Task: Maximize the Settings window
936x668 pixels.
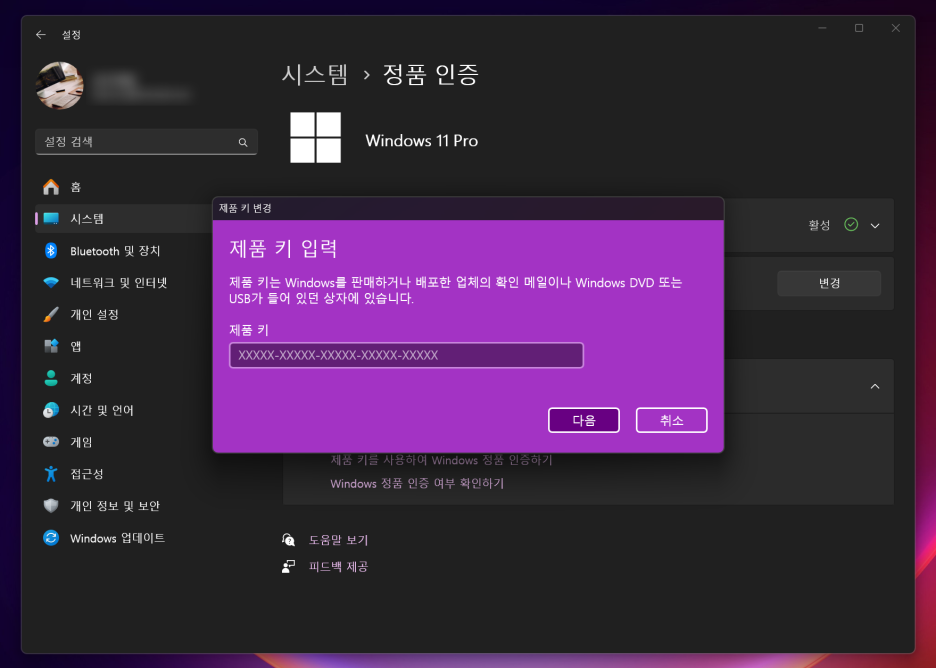Action: [x=859, y=28]
